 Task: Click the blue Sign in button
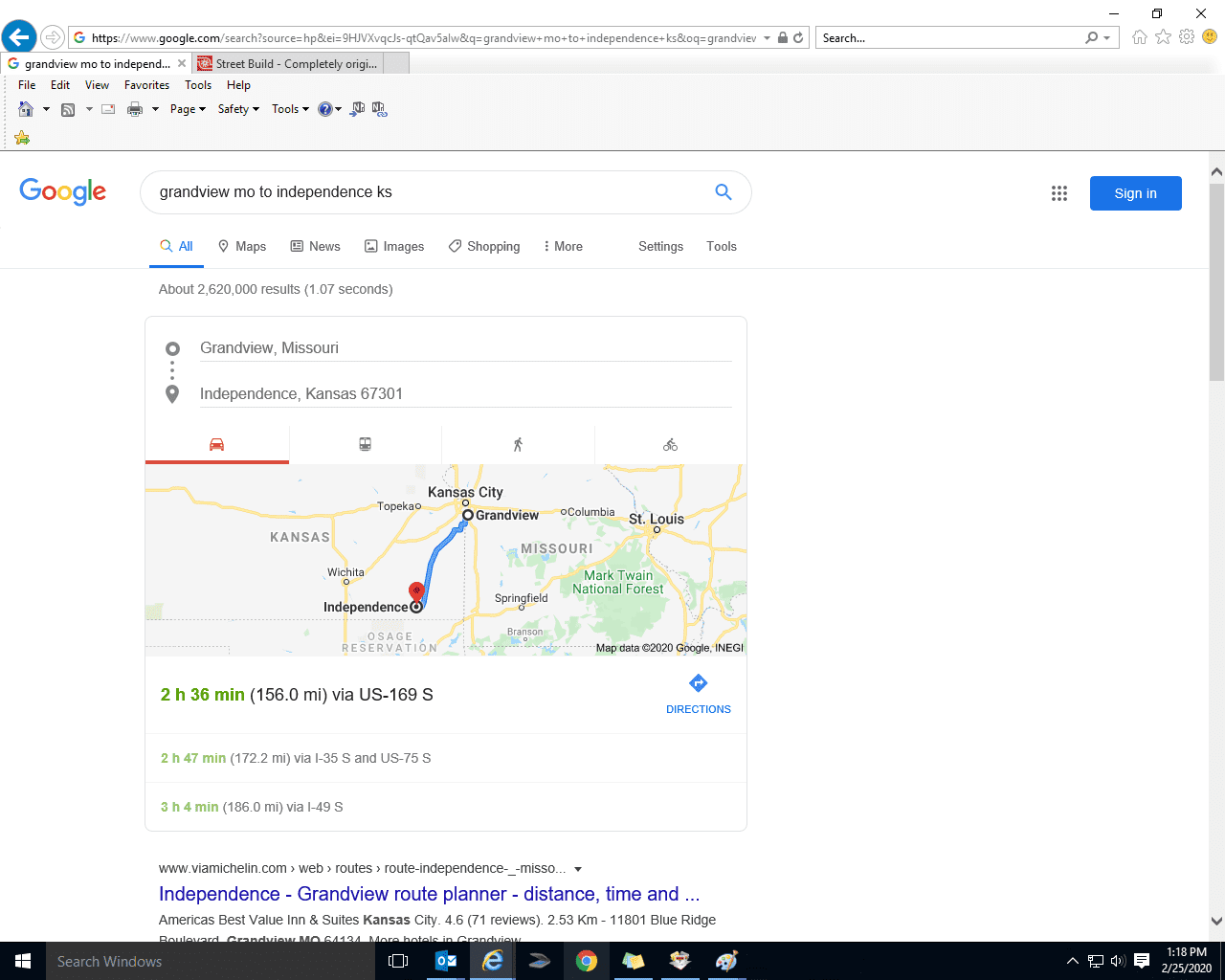click(1136, 193)
